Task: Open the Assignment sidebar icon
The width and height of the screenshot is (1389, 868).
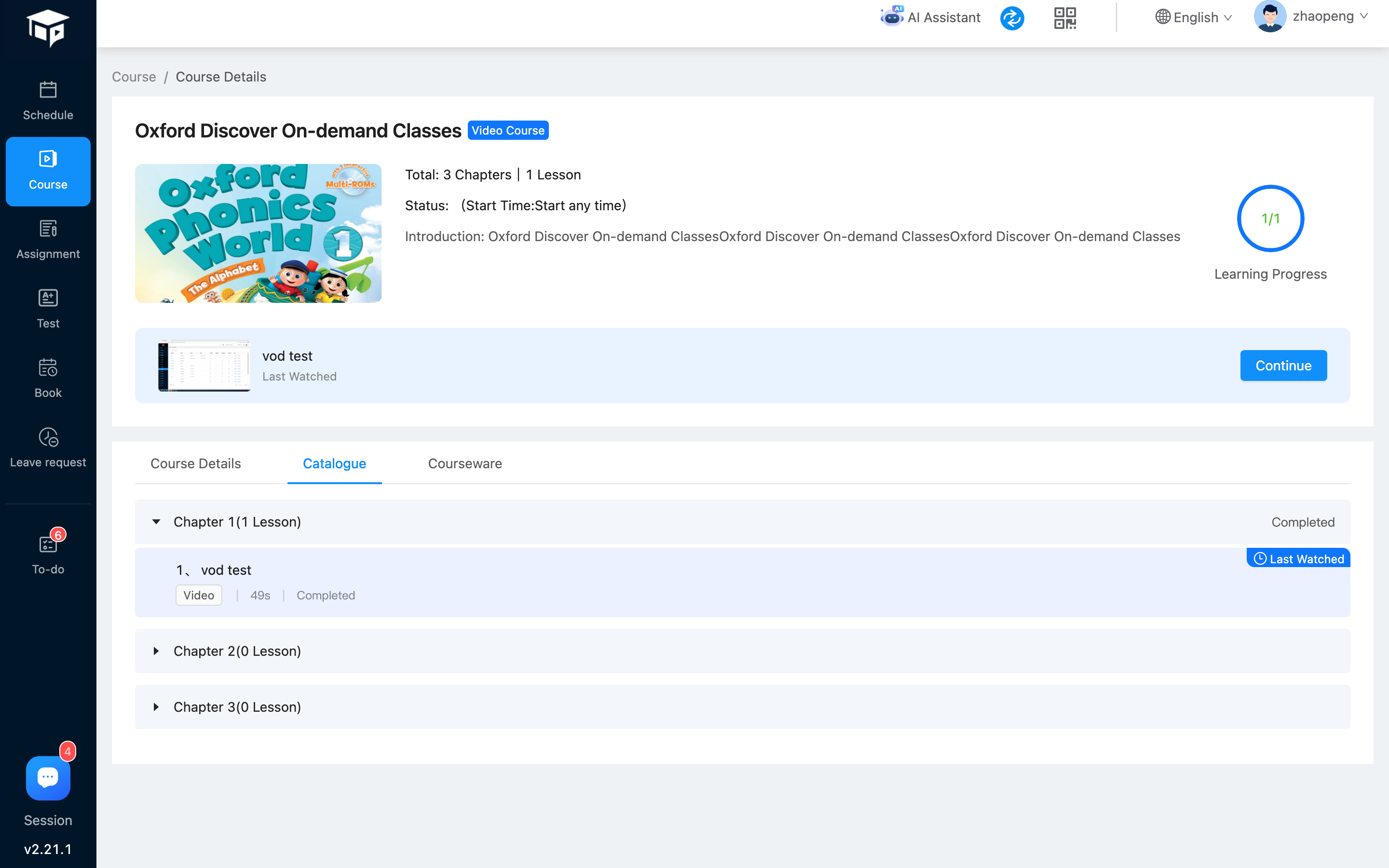Action: coord(48,229)
